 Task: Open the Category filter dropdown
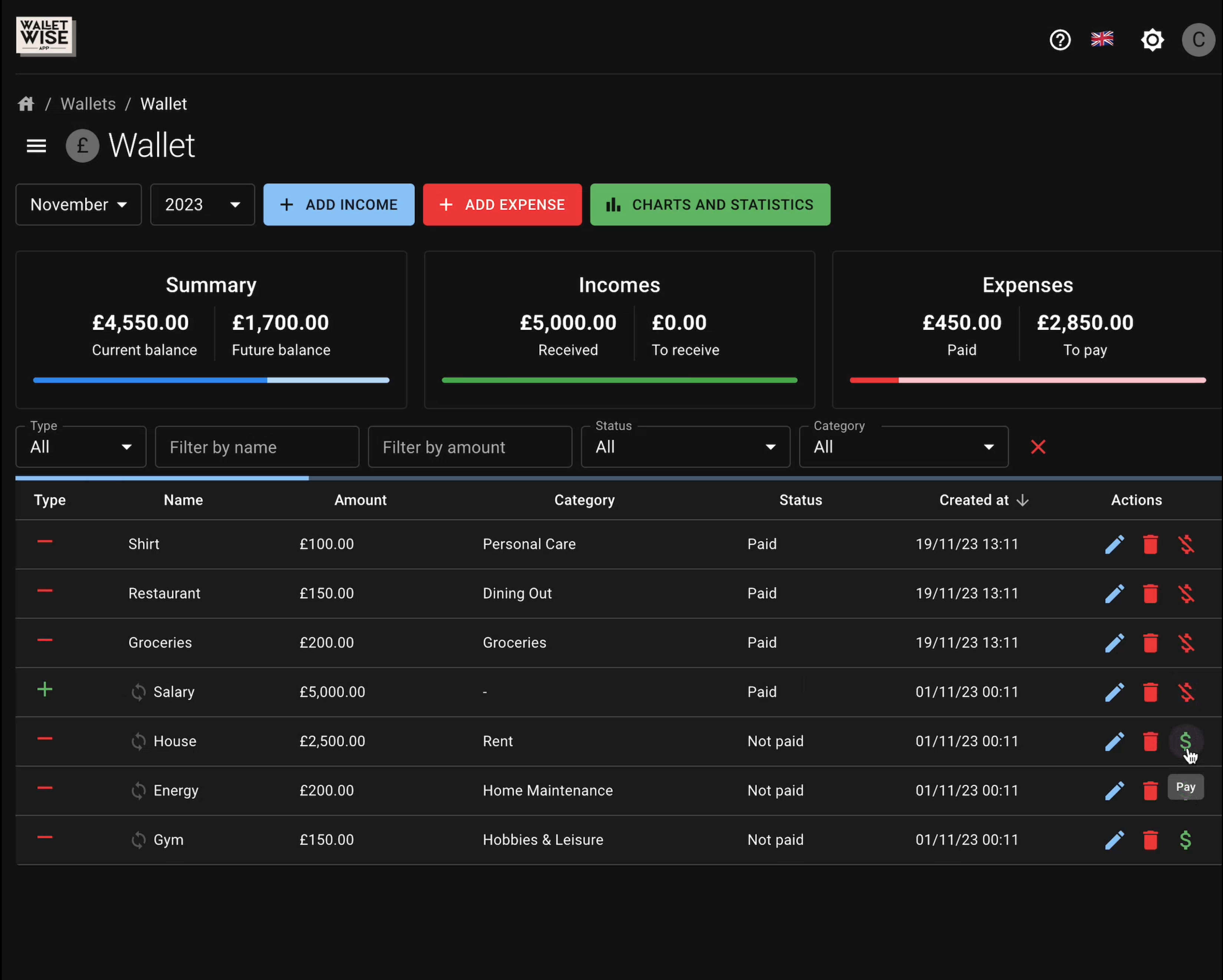(903, 447)
